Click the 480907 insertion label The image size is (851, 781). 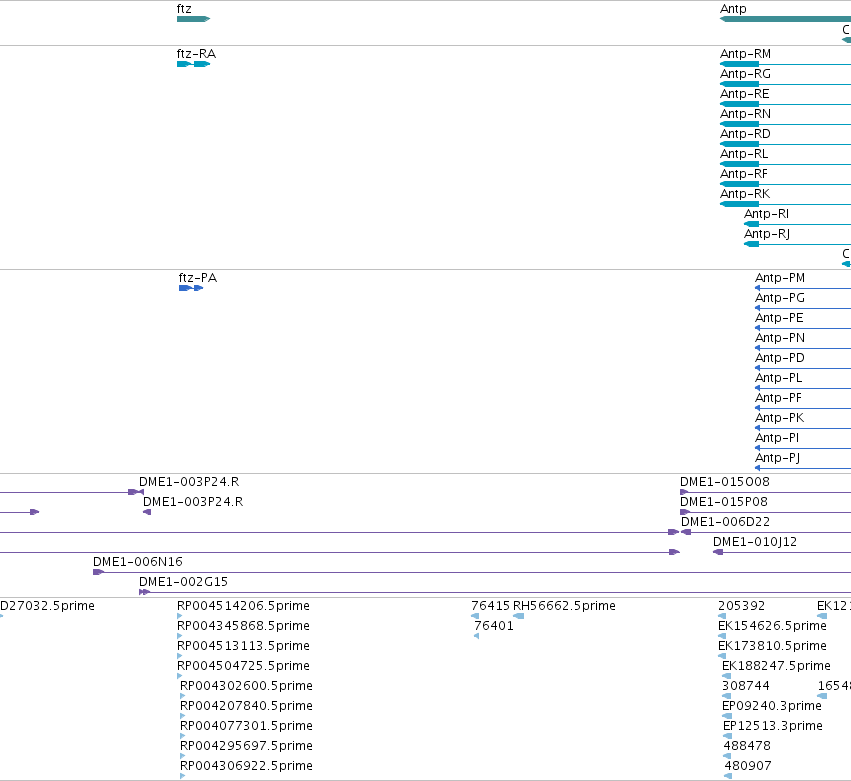click(x=748, y=766)
